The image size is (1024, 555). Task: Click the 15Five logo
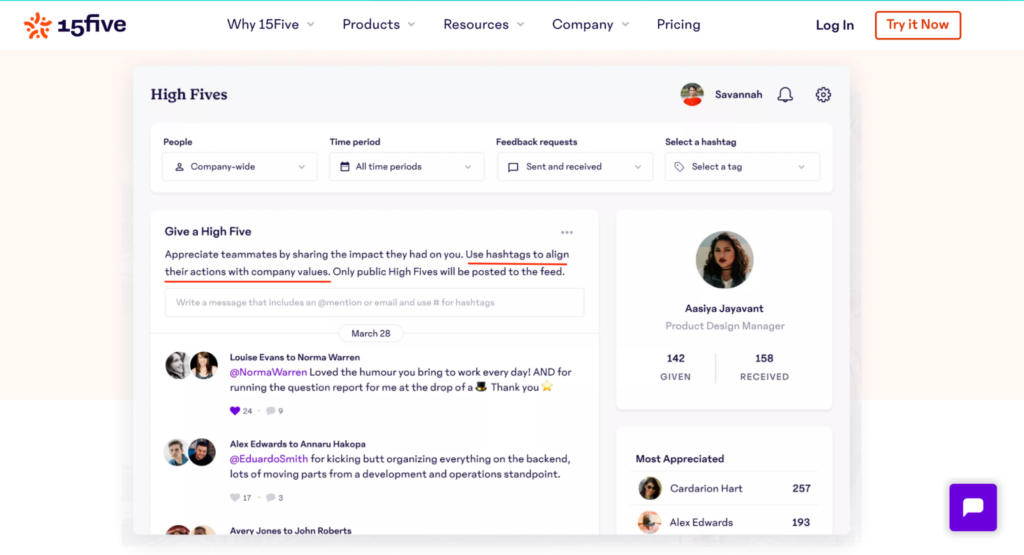pos(75,25)
